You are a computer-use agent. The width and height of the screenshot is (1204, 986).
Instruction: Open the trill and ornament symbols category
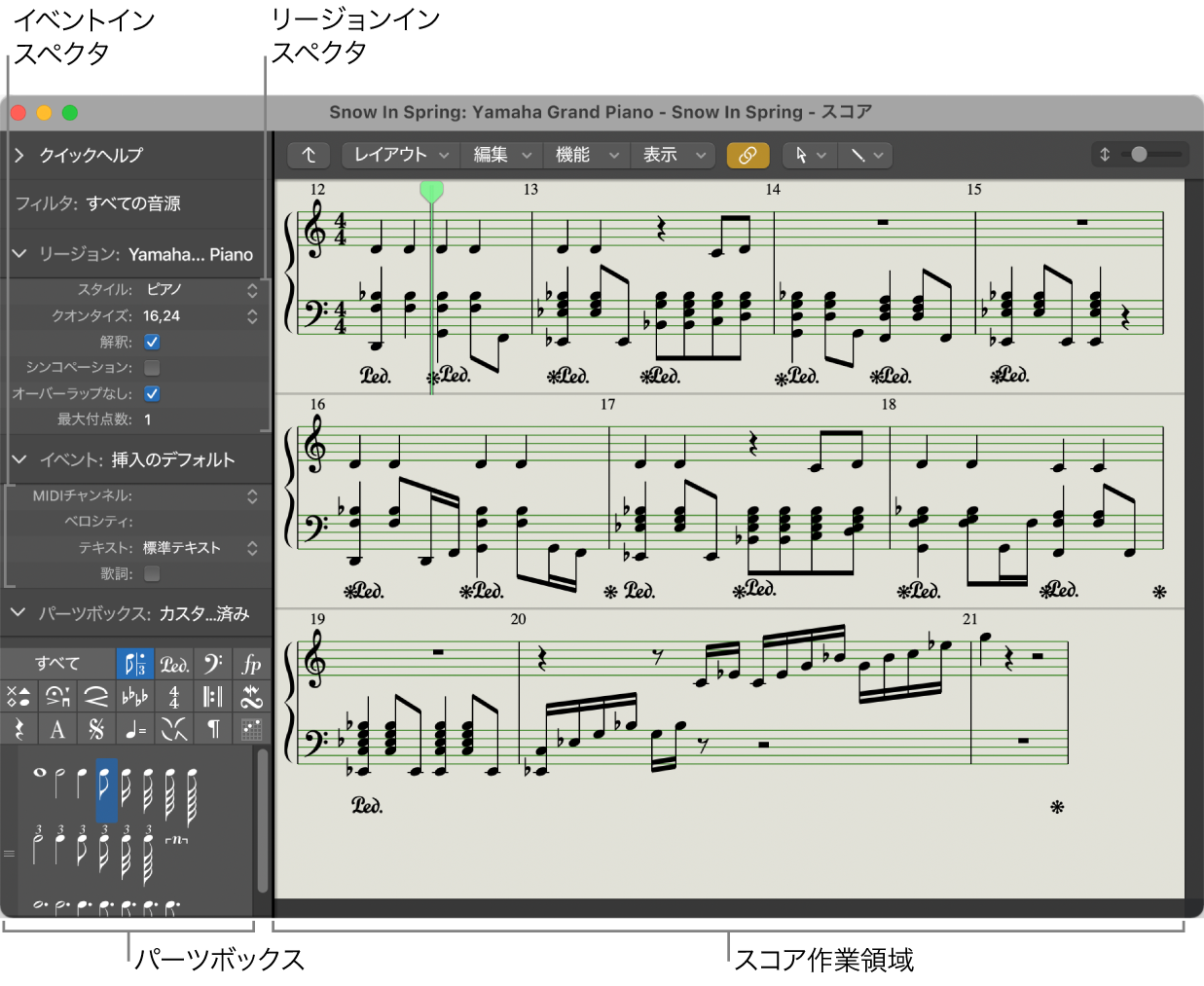click(x=250, y=696)
